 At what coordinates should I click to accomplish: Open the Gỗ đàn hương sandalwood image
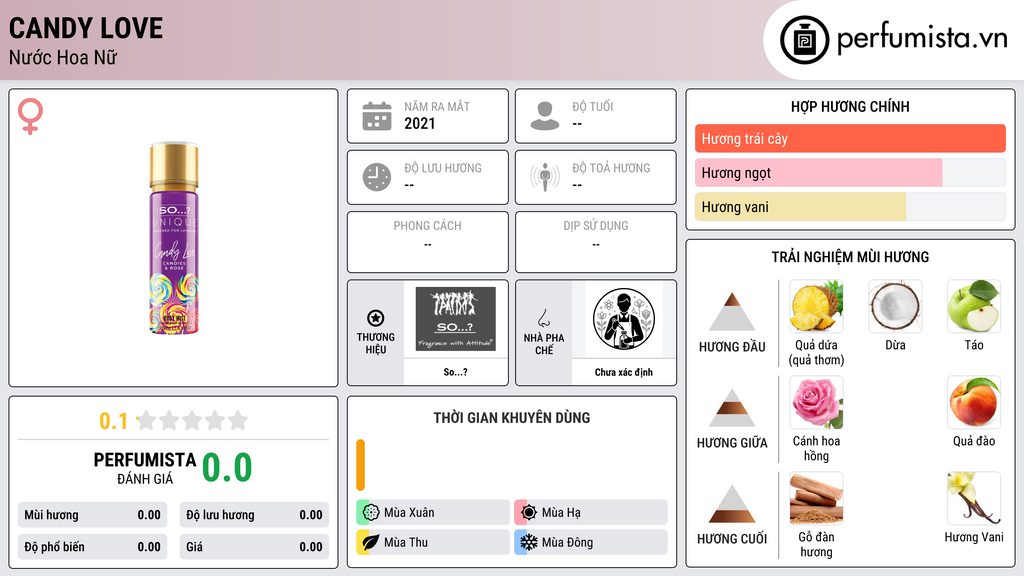(x=816, y=498)
